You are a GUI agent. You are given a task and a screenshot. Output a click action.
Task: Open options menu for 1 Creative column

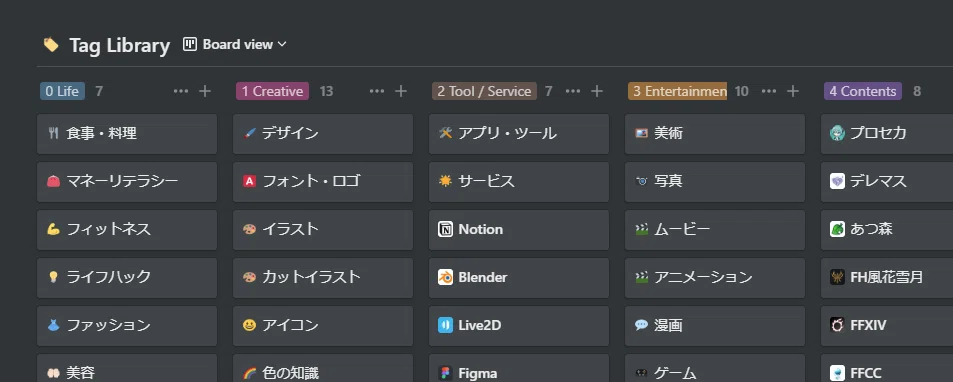point(377,91)
